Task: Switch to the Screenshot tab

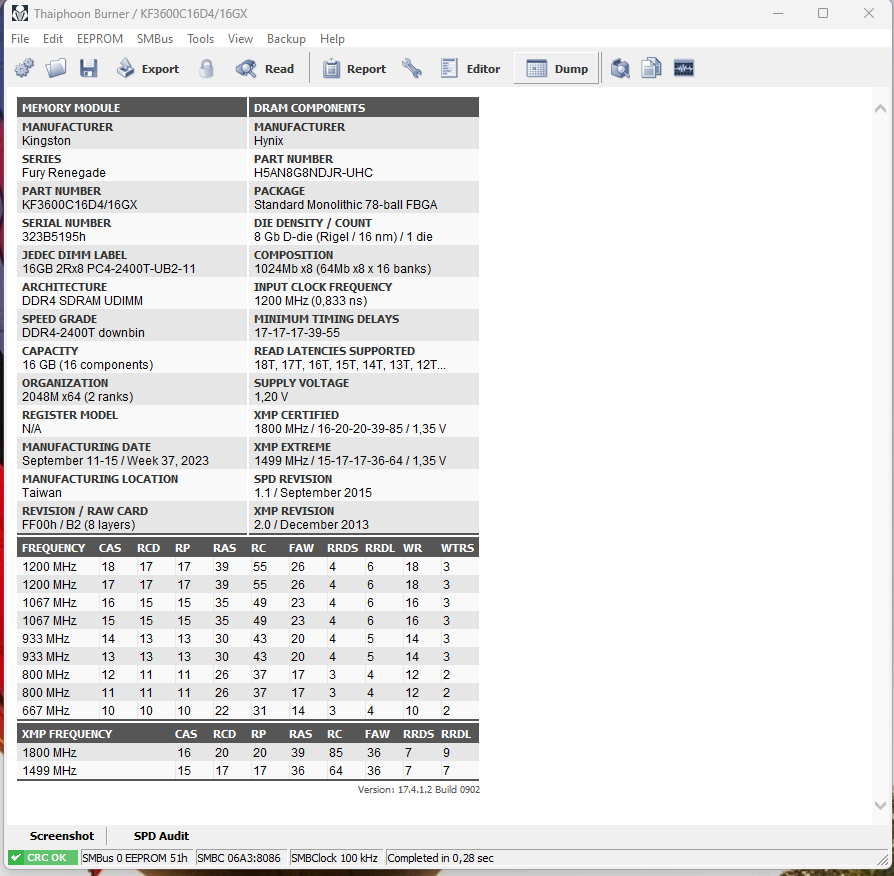Action: coord(62,836)
